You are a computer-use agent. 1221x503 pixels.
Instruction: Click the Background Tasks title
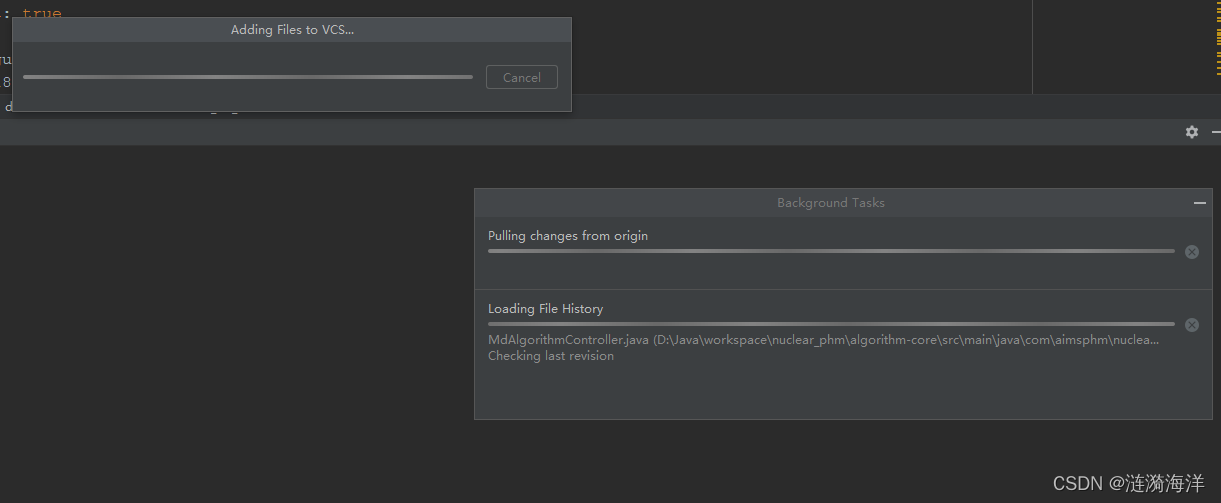click(831, 203)
